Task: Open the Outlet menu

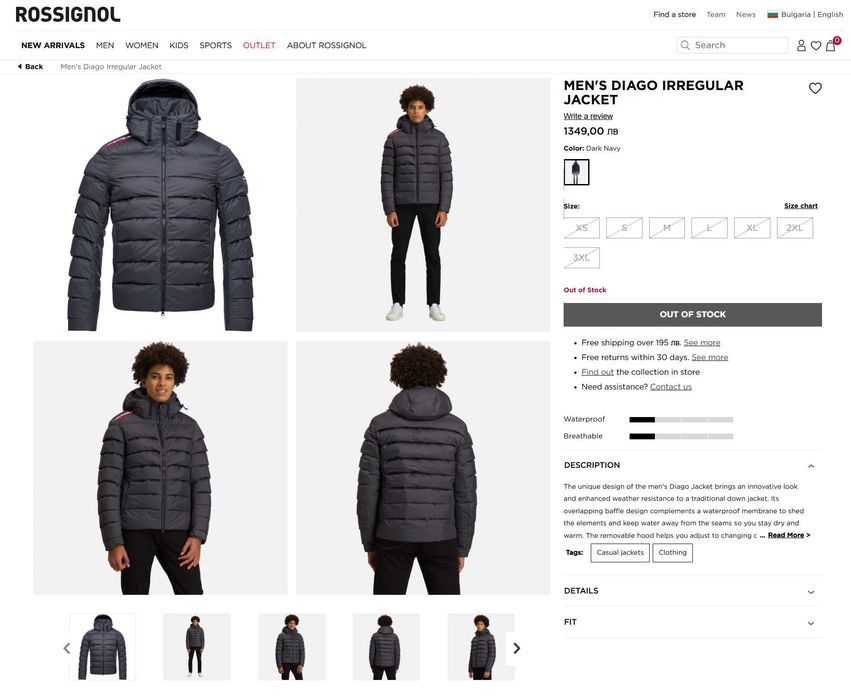Action: pyautogui.click(x=259, y=46)
